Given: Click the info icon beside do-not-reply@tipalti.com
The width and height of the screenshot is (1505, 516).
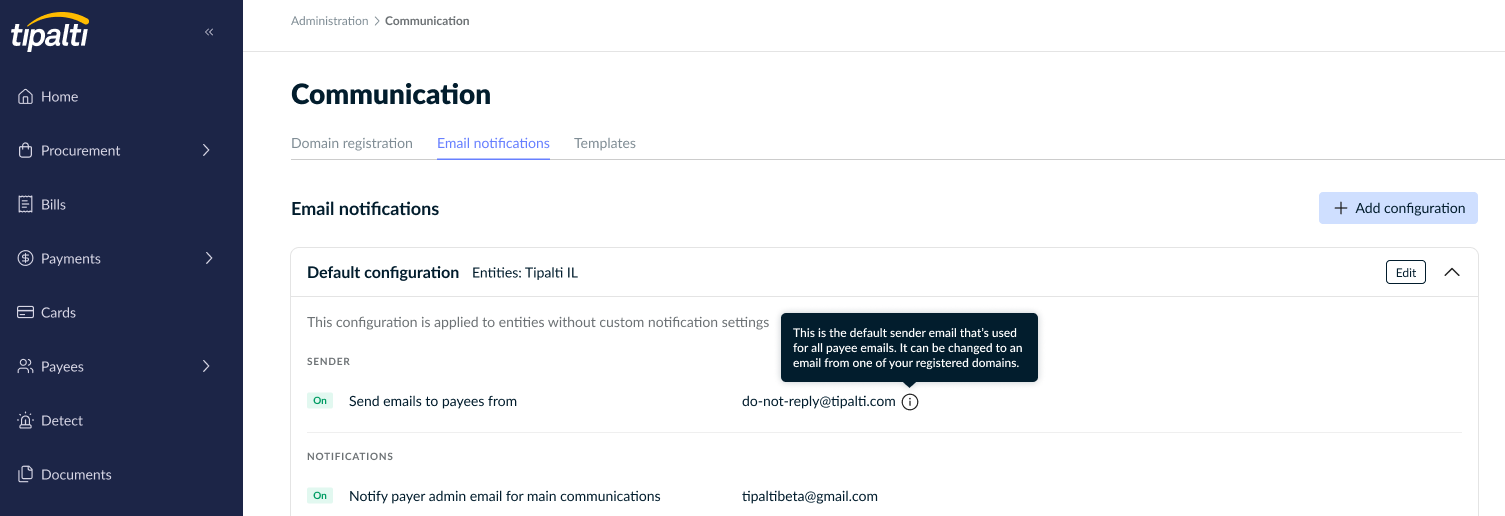Looking at the screenshot, I should (909, 402).
